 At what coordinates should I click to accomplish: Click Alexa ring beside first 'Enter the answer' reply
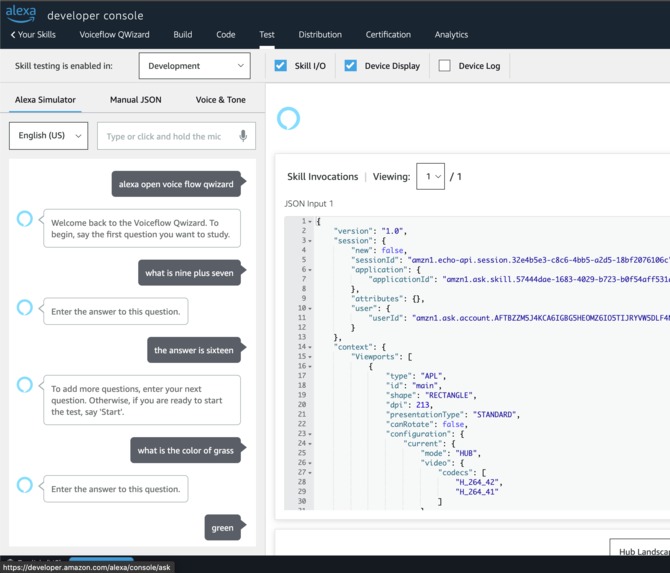tap(24, 307)
